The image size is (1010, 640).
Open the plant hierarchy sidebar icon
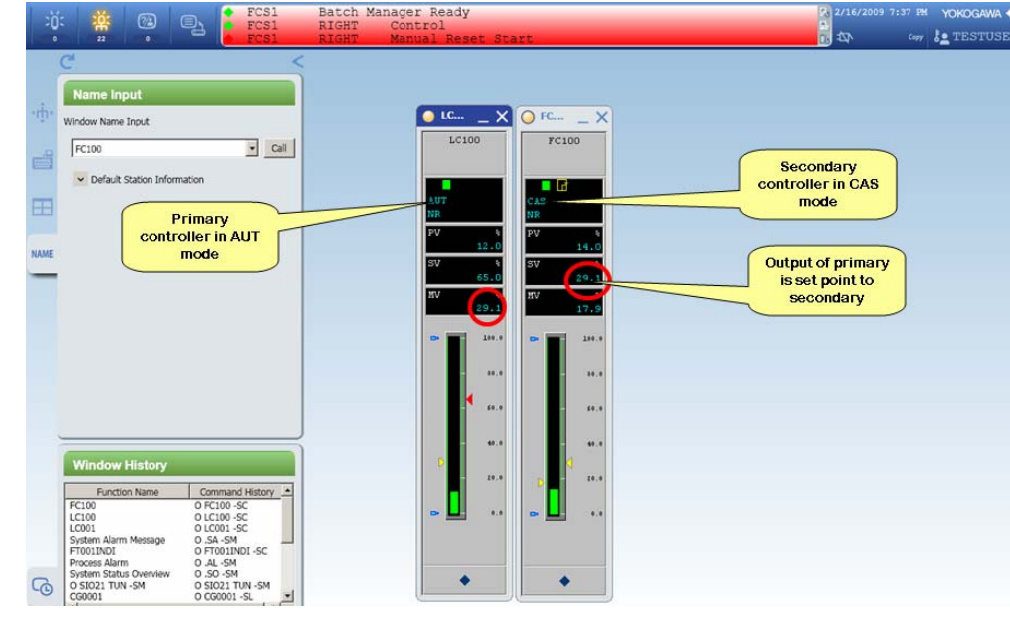point(42,114)
